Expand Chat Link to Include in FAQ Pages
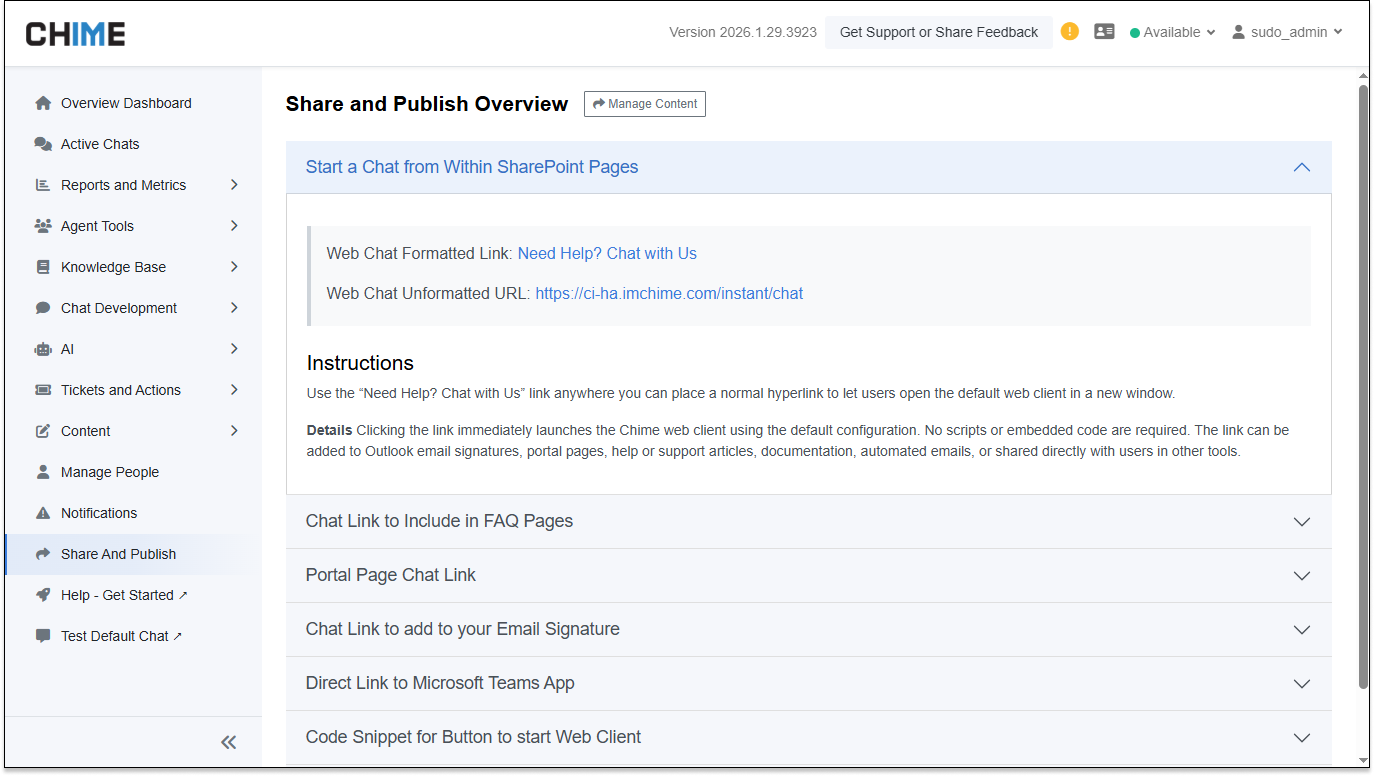1374x776 pixels. 1301,522
